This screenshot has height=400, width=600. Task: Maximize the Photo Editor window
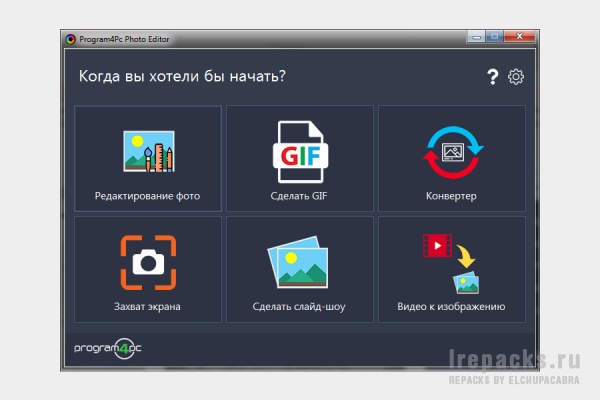(x=495, y=37)
